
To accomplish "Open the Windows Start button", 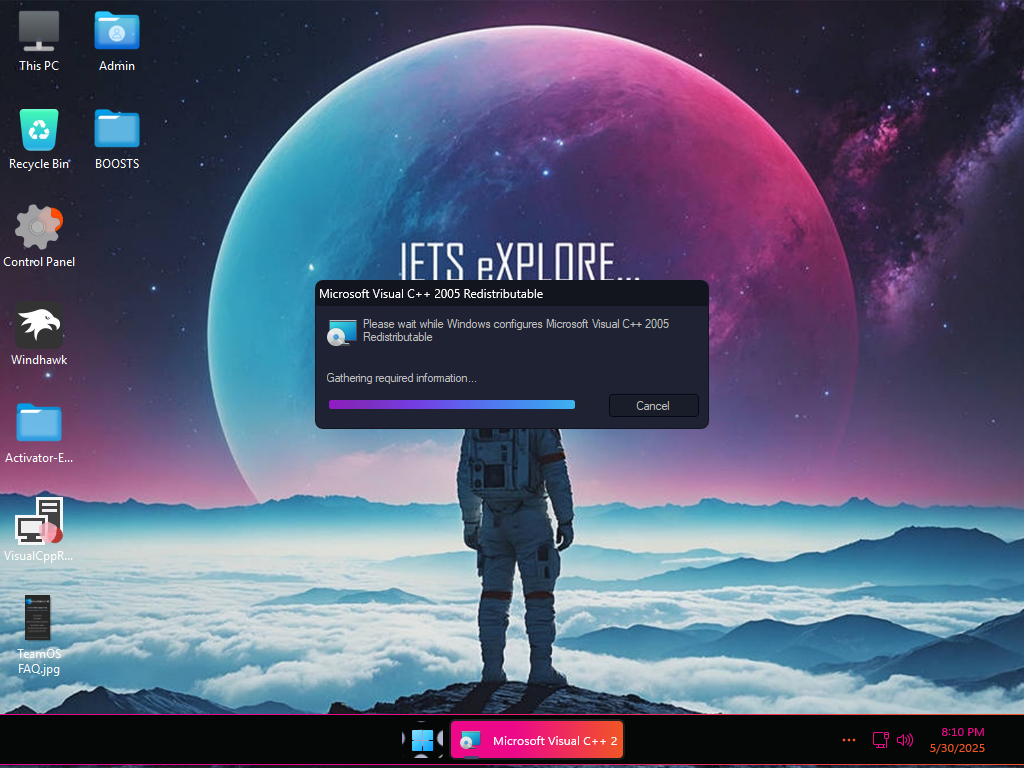I will pyautogui.click(x=423, y=741).
